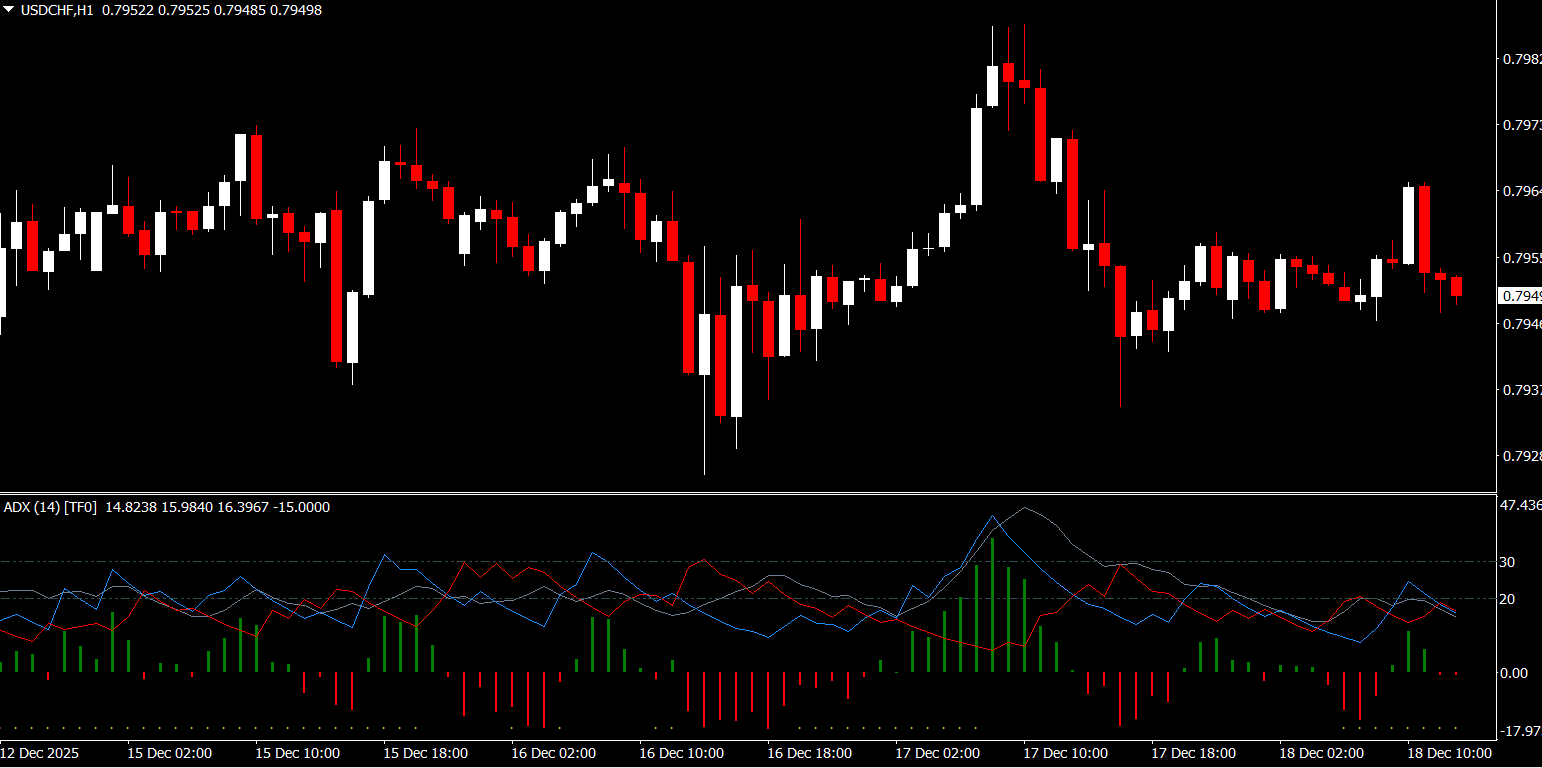Click the 47.436 scale value of ADX pane
This screenshot has height=768, width=1542.
pyautogui.click(x=1520, y=506)
